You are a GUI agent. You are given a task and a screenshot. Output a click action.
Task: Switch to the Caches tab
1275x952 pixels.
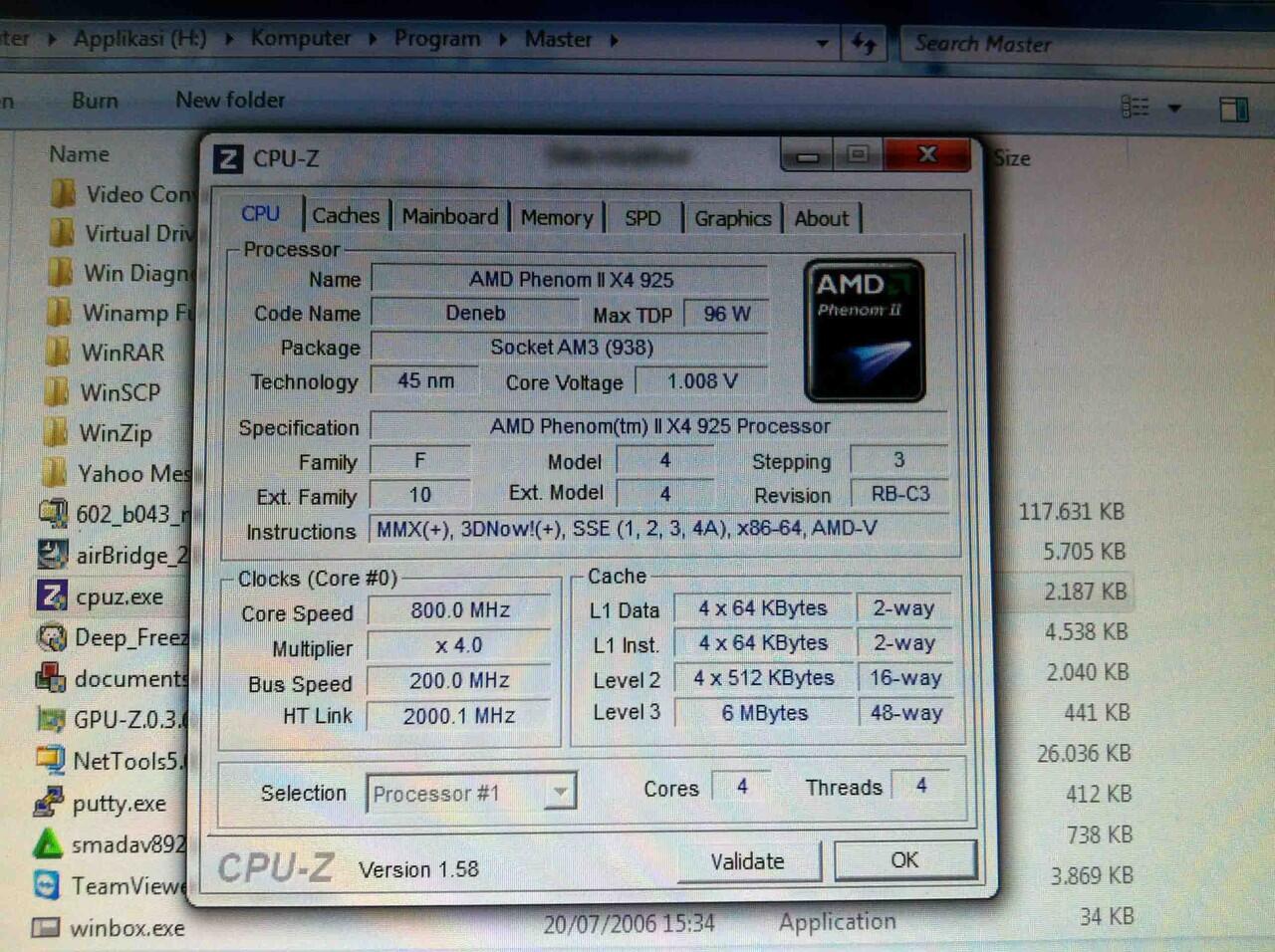click(x=346, y=215)
